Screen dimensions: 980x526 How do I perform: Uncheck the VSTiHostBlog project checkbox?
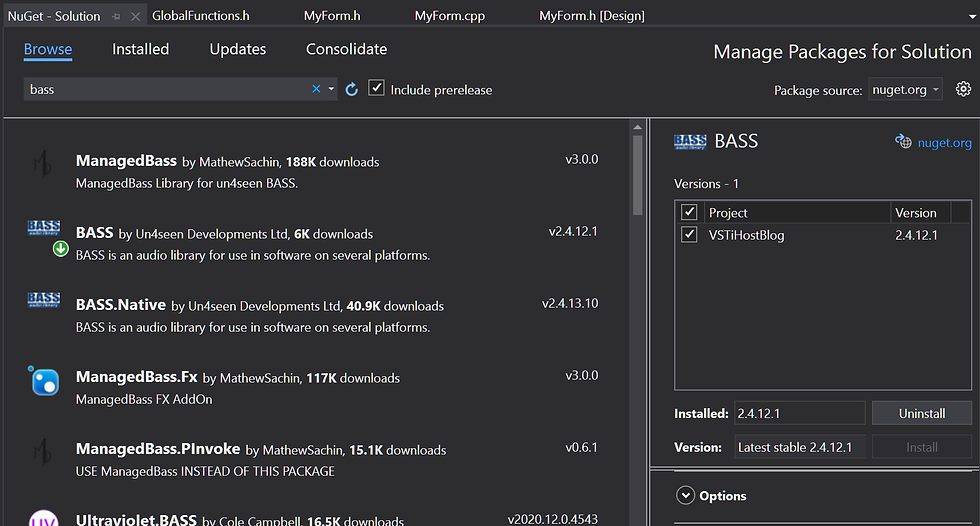tap(689, 235)
